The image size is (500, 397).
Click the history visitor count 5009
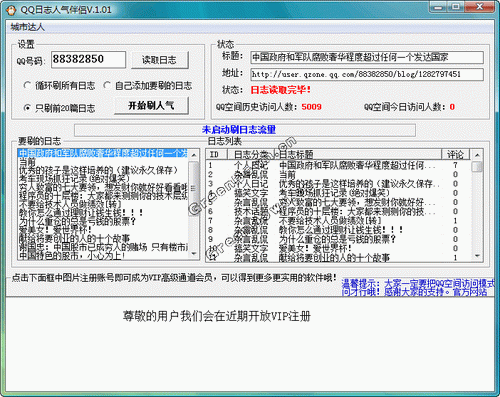(x=311, y=107)
